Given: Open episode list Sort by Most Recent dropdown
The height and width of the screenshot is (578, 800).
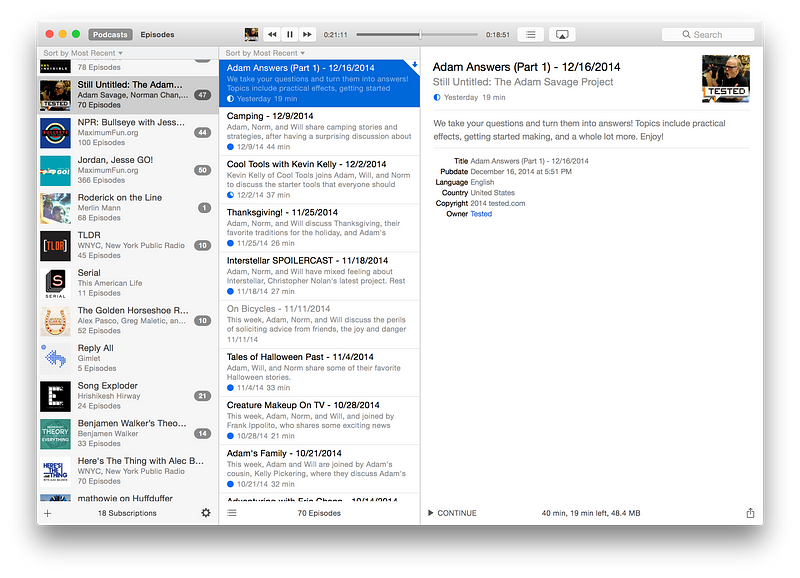Looking at the screenshot, I should (265, 53).
